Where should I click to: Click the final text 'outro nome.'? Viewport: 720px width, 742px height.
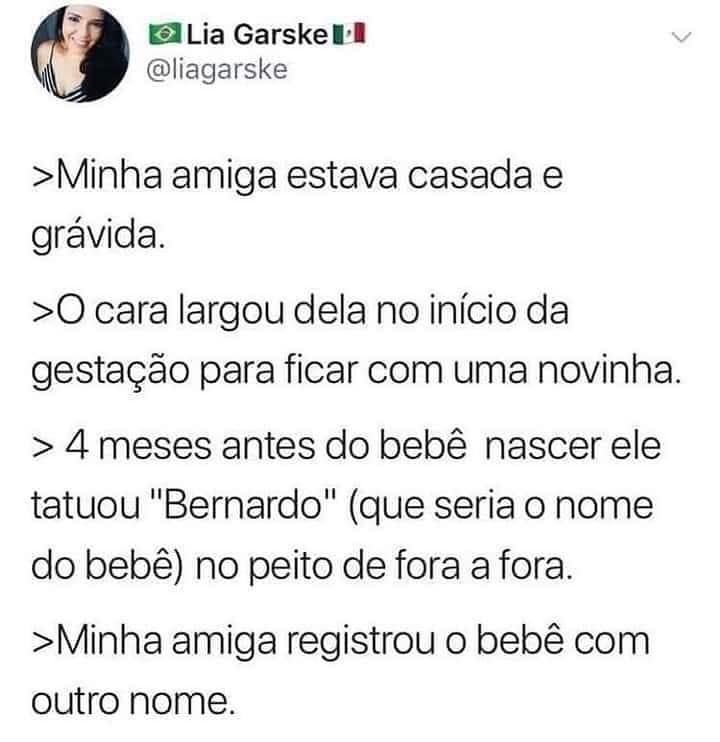[133, 702]
